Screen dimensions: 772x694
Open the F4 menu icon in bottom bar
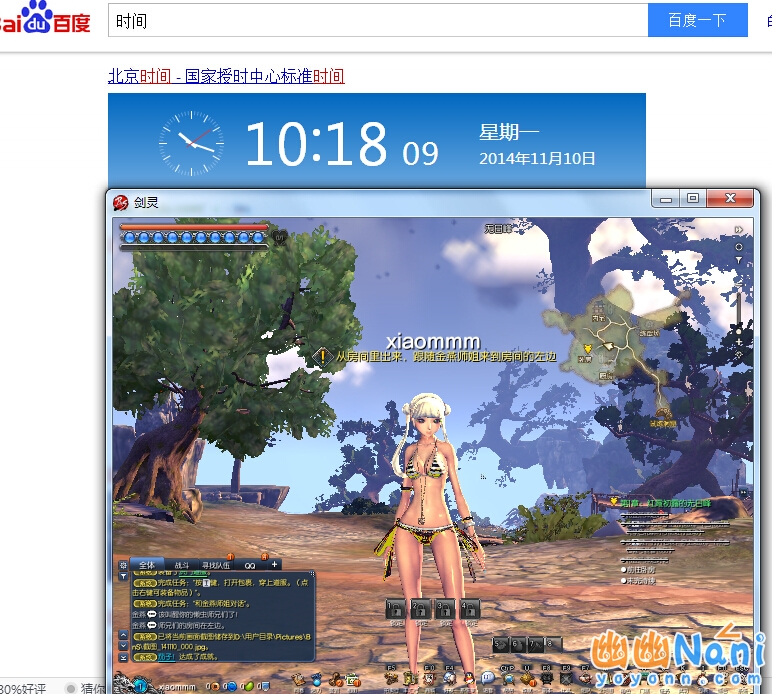450,679
